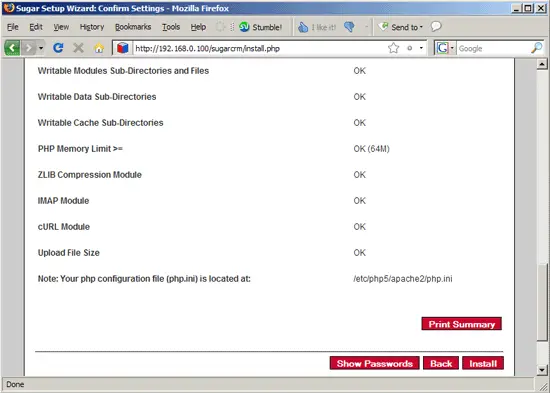Click the Install button
The width and height of the screenshot is (550, 393).
tap(483, 363)
